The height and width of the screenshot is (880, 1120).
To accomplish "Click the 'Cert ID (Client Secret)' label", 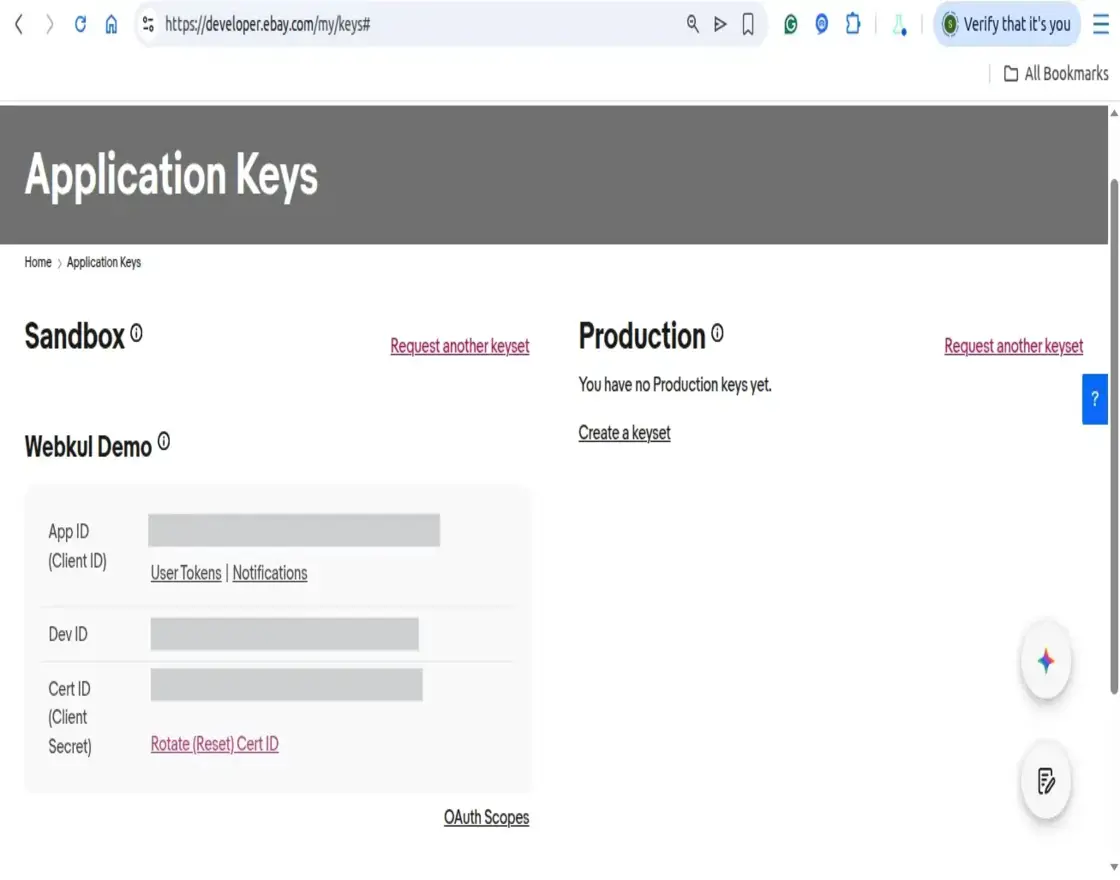I will point(70,717).
